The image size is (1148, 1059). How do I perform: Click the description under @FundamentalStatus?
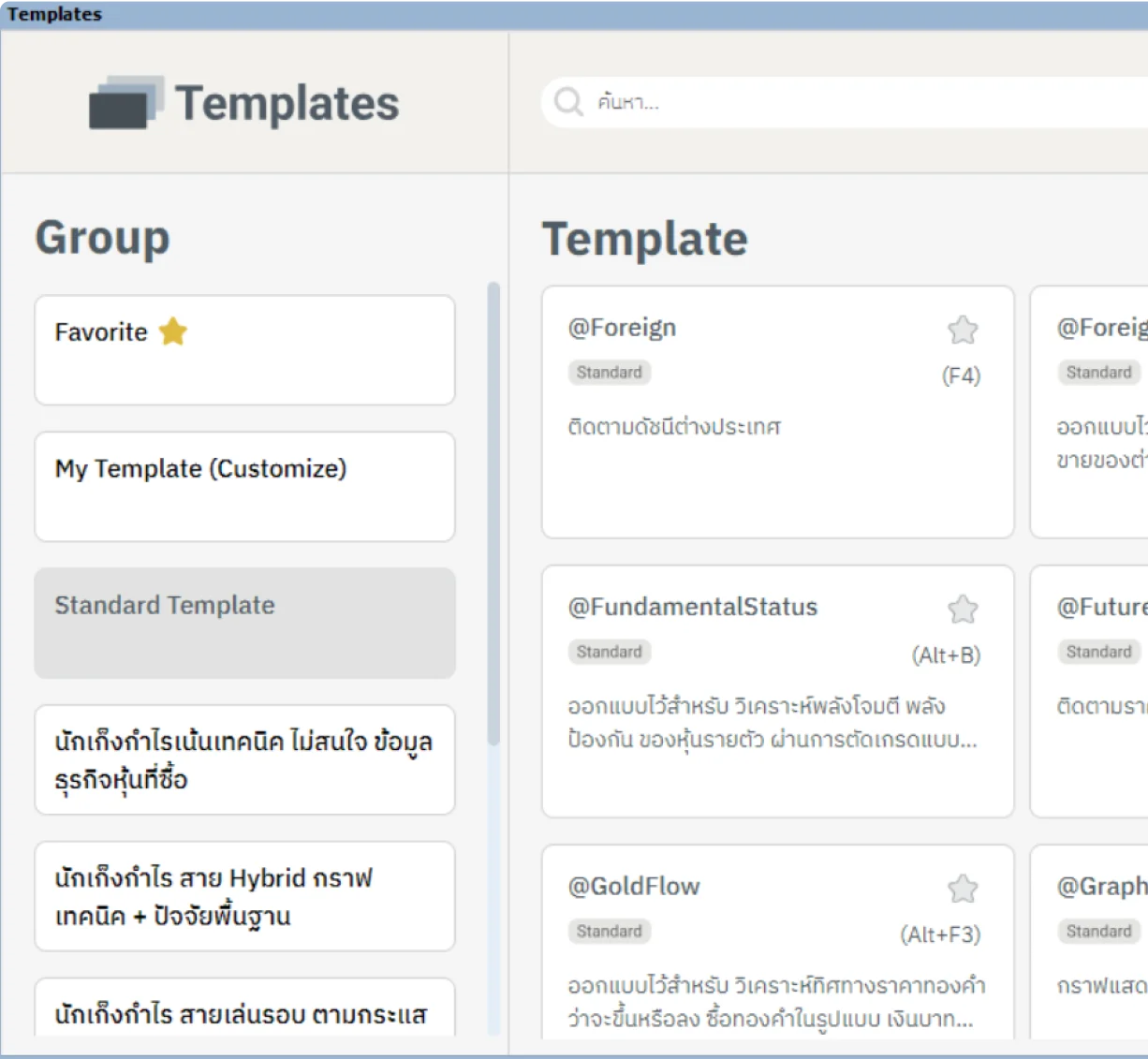coord(773,723)
